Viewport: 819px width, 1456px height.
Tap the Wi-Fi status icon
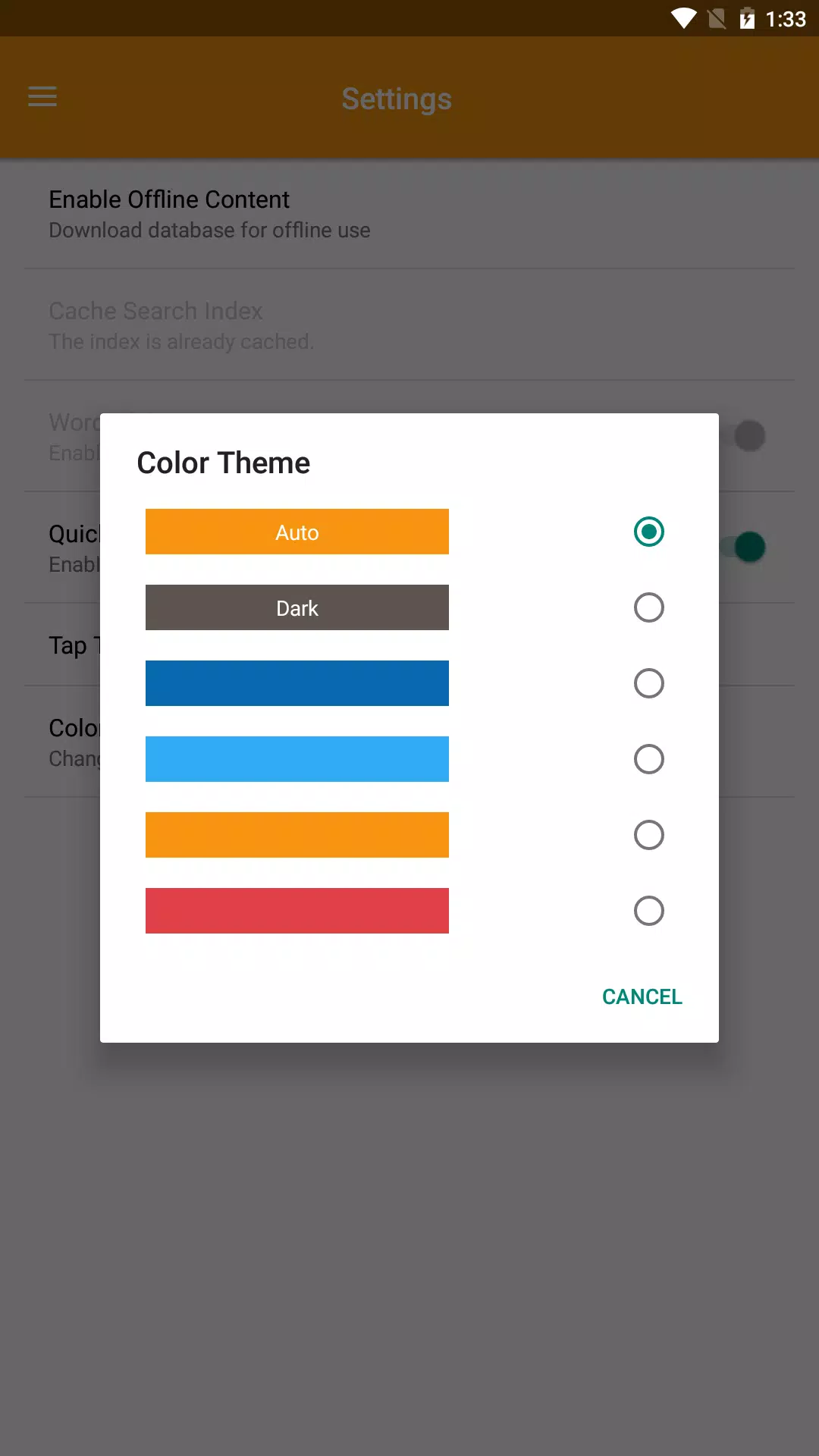tap(683, 18)
